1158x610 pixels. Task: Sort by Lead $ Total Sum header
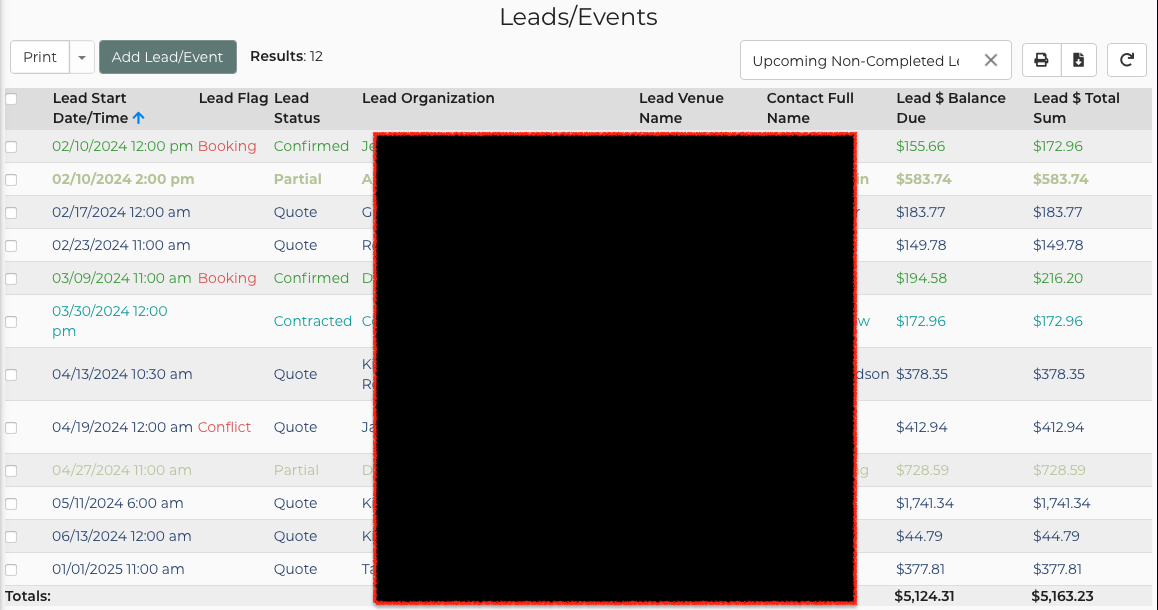pyautogui.click(x=1076, y=108)
